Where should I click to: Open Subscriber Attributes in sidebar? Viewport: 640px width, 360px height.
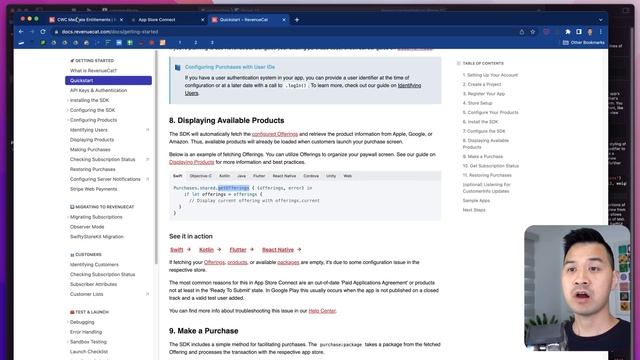pyautogui.click(x=93, y=284)
